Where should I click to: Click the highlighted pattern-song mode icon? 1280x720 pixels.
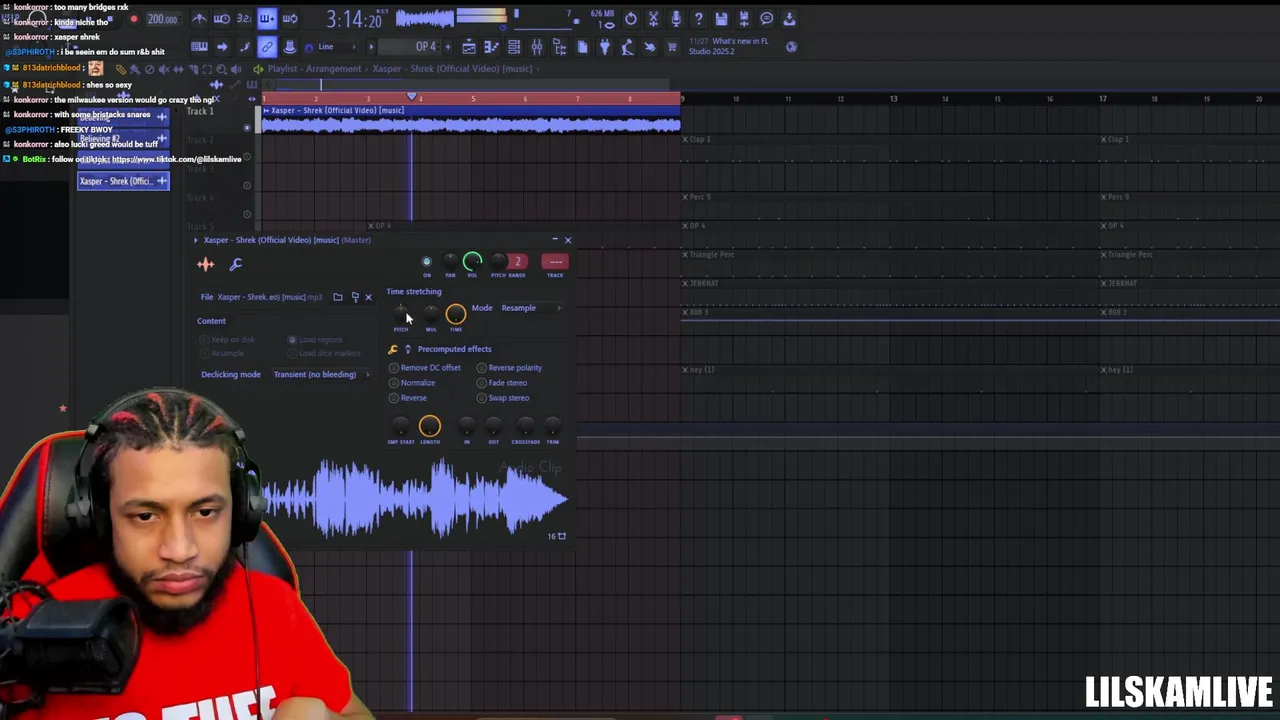[x=266, y=19]
